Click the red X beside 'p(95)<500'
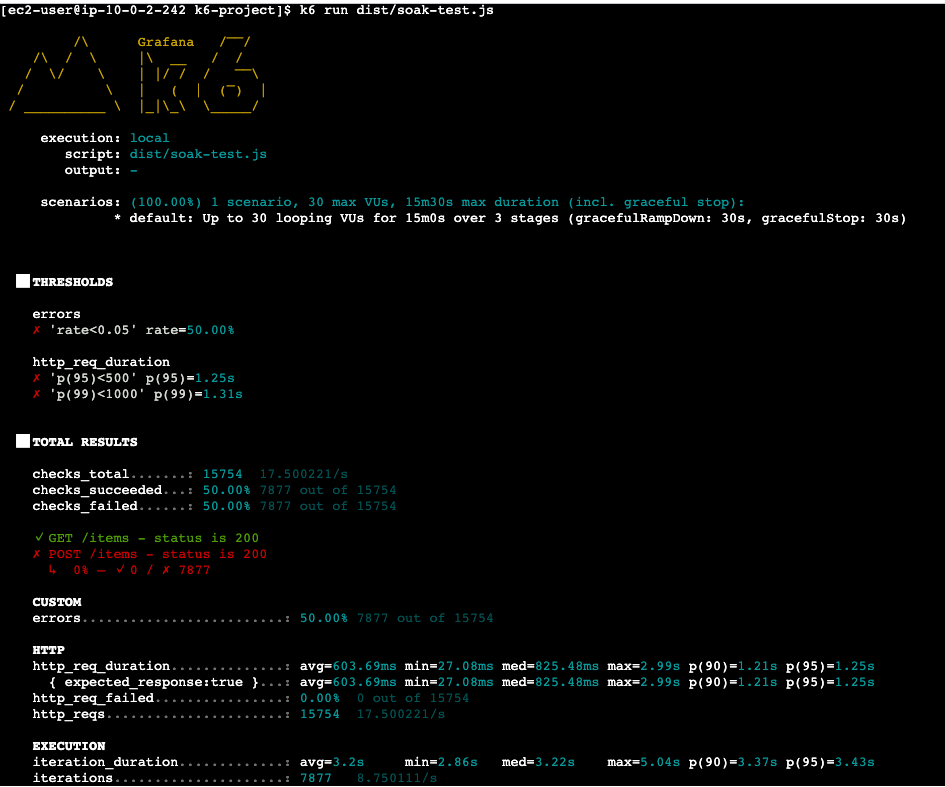Image resolution: width=945 pixels, height=787 pixels. point(37,378)
